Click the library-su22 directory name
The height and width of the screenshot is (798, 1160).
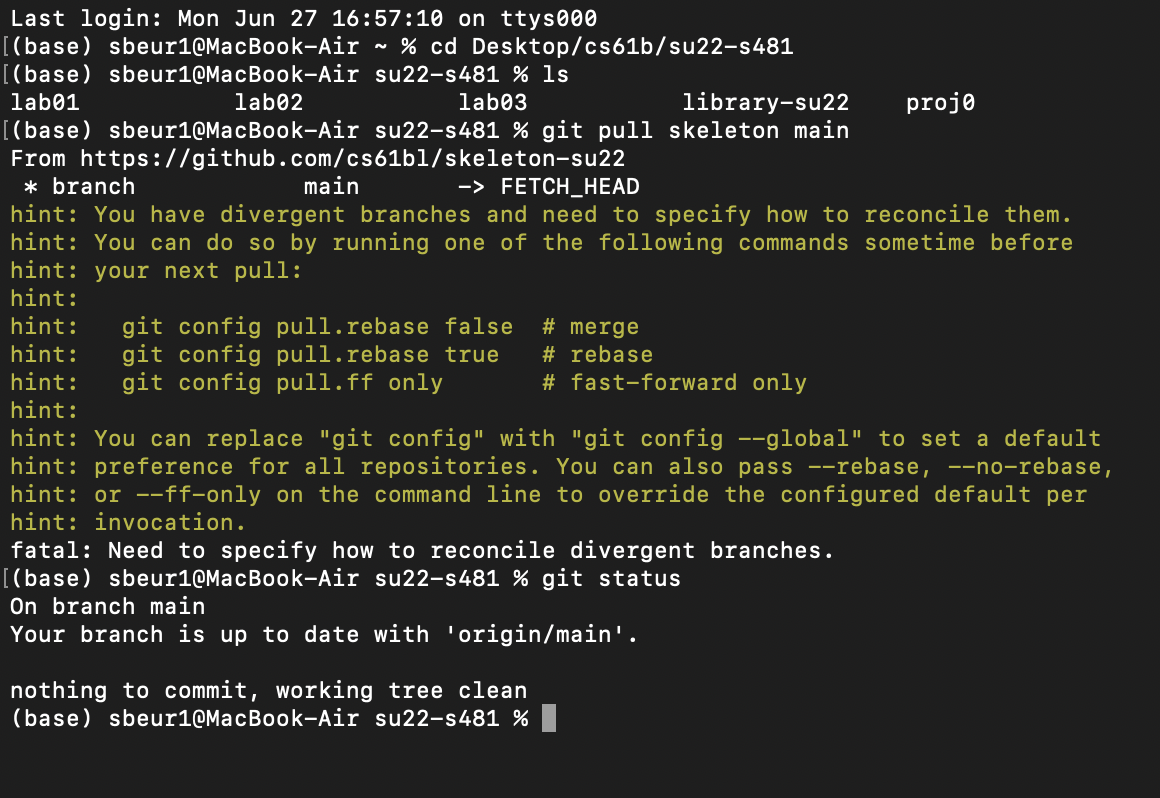click(x=765, y=102)
